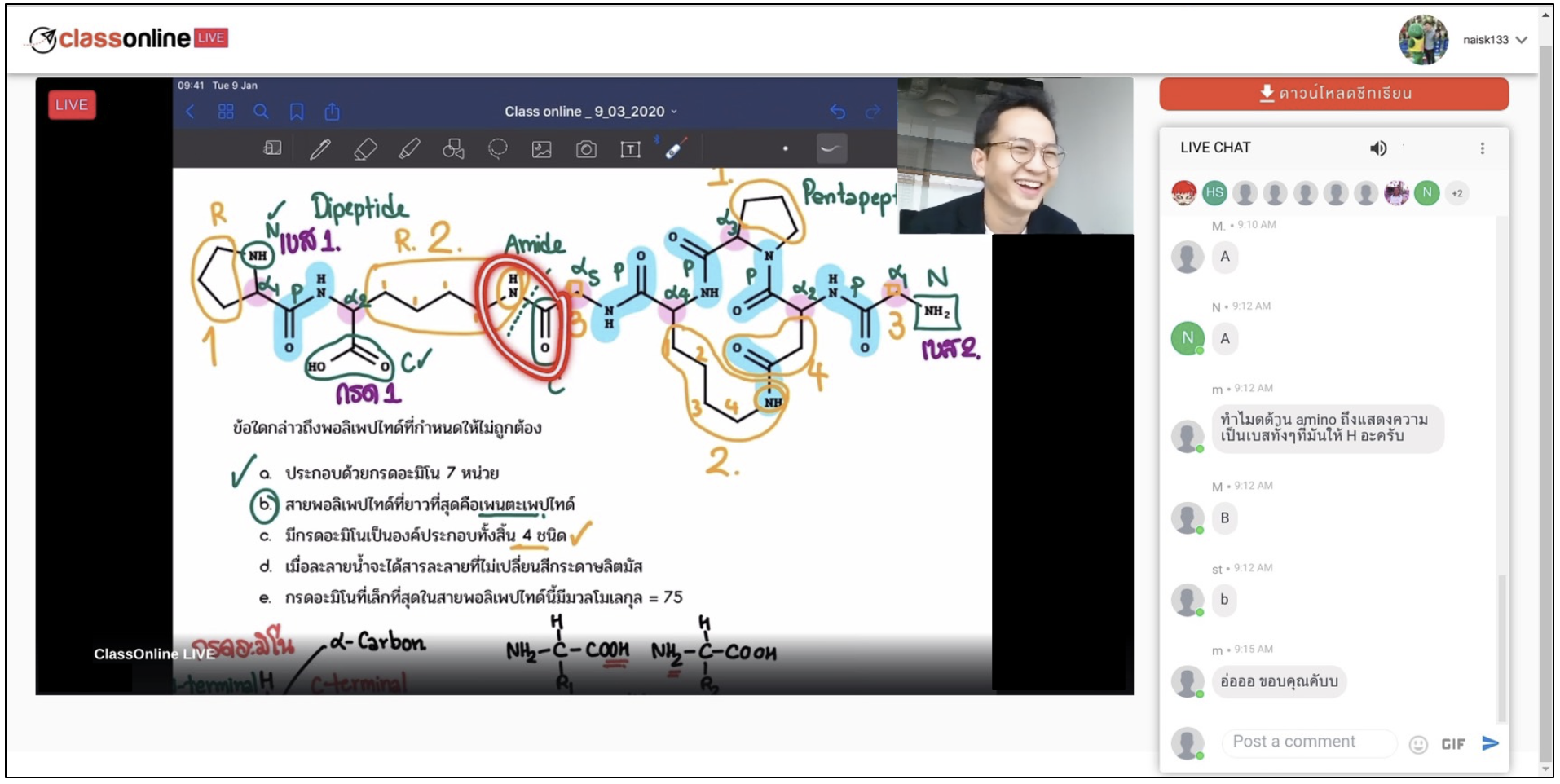Expand the naisk133 account dropdown
1560x784 pixels.
1521,40
